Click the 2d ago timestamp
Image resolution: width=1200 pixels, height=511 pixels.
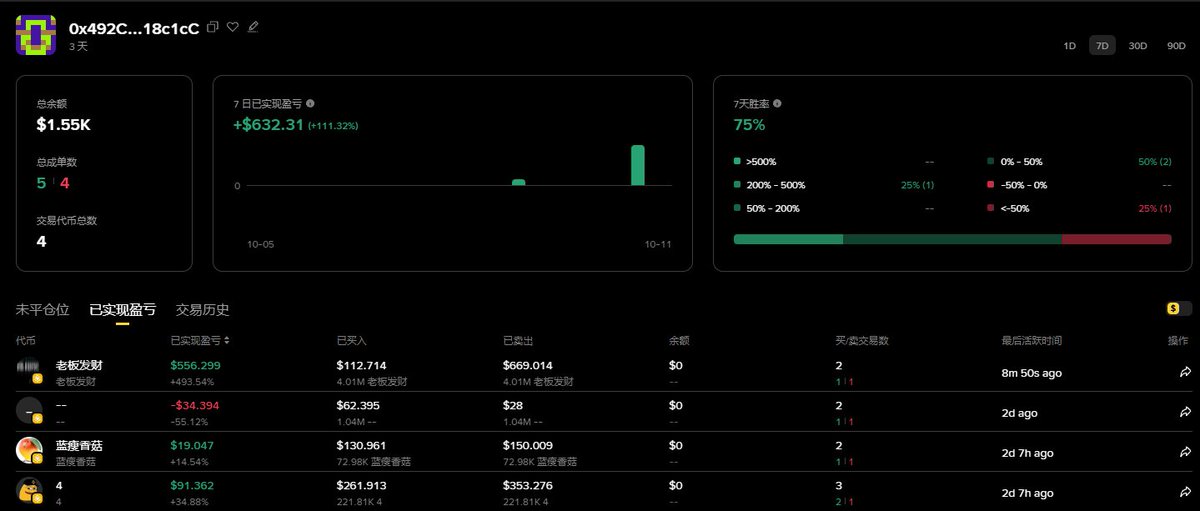pos(1018,413)
